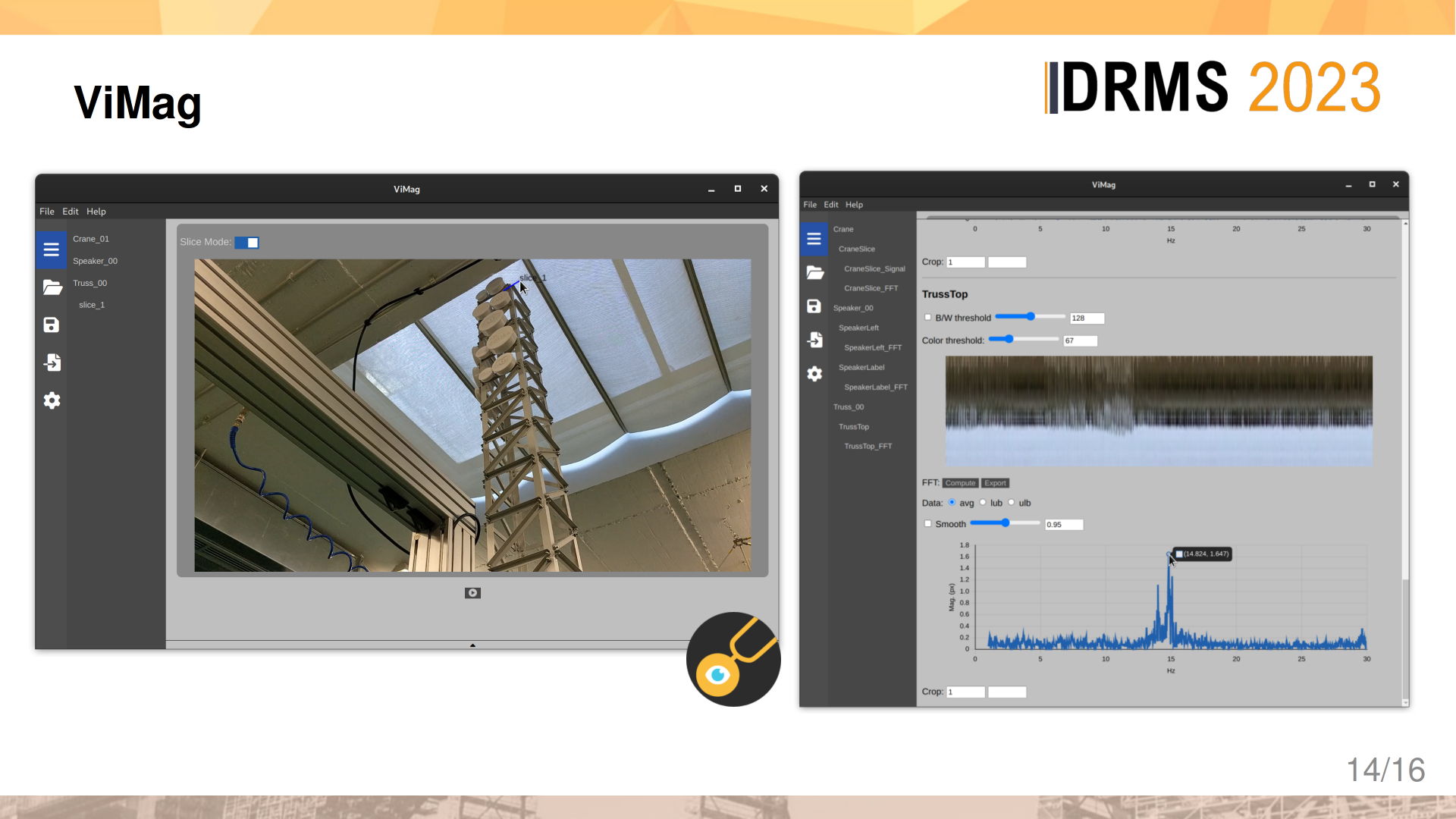The height and width of the screenshot is (819, 1456).
Task: Click save icon in left window sidebar
Action: tap(51, 325)
